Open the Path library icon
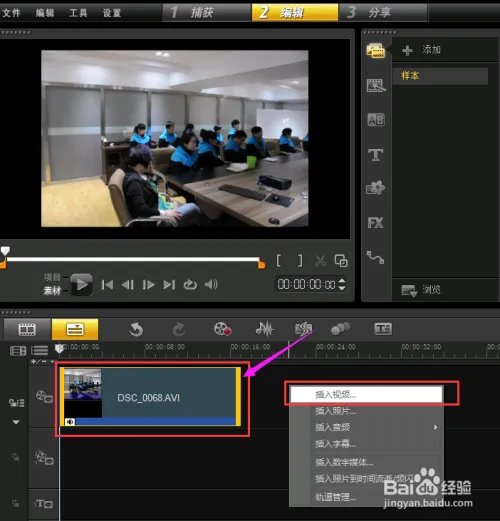Viewport: 500px width, 521px height. point(376,257)
